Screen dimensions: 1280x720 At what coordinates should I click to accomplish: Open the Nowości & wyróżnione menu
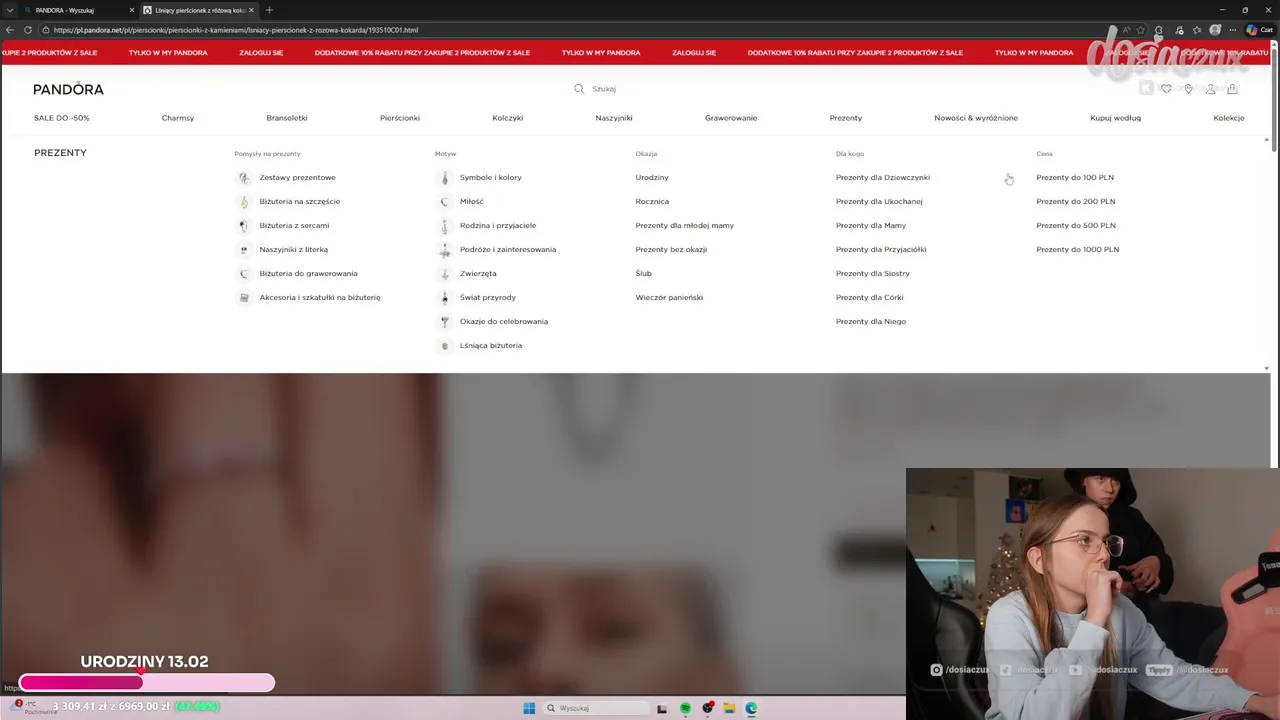[976, 118]
